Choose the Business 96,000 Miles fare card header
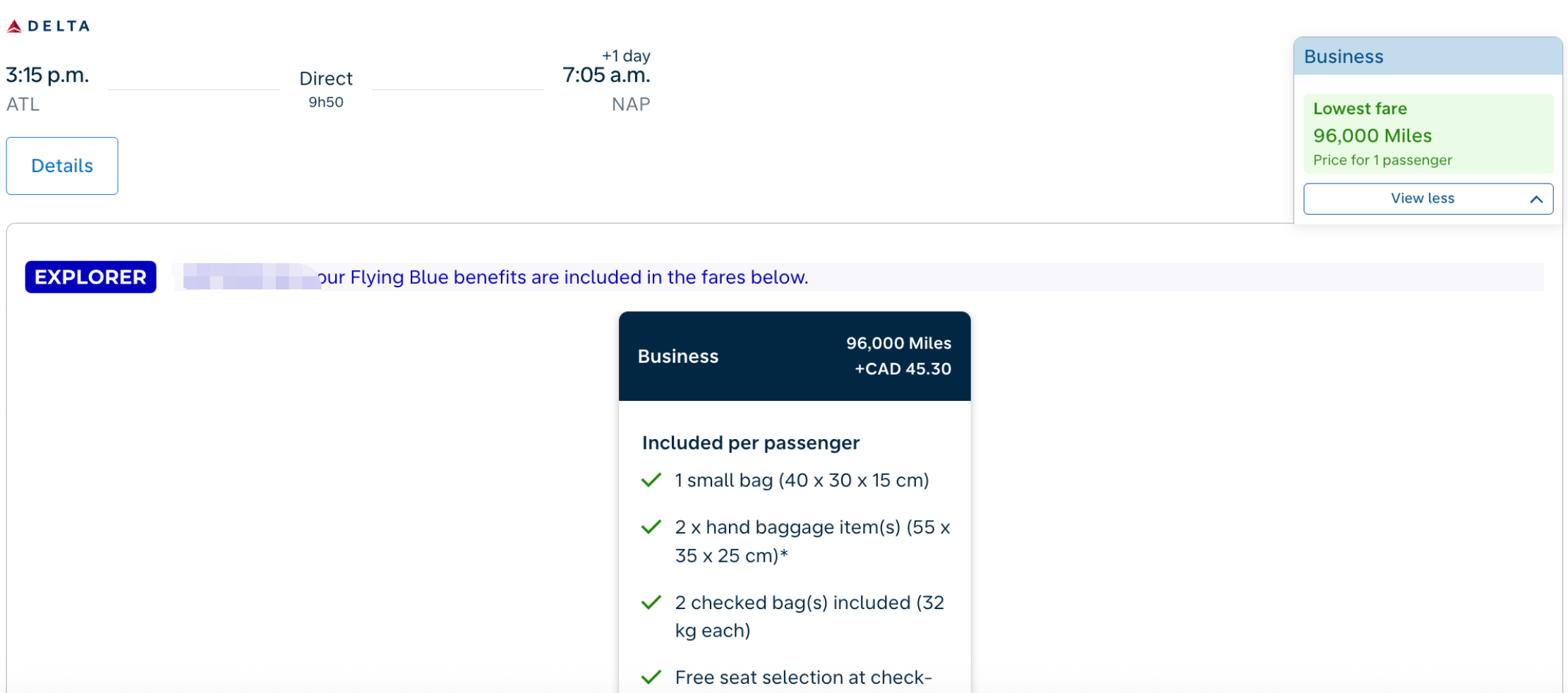Viewport: 1568px width, 693px height. (795, 356)
